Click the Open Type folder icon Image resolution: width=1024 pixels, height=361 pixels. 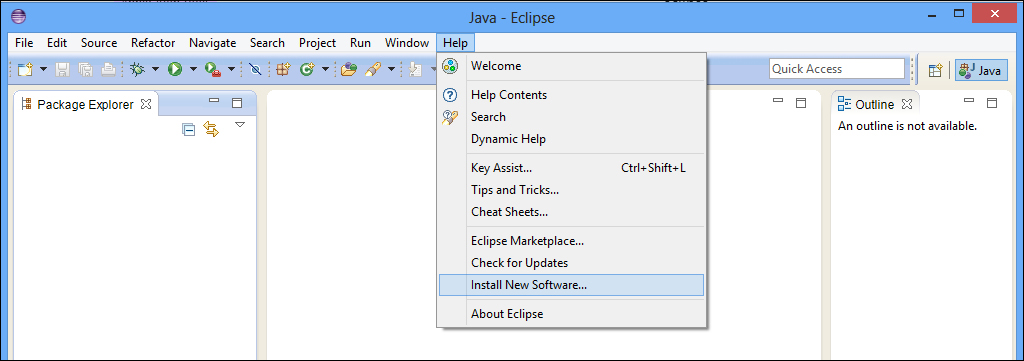pyautogui.click(x=349, y=69)
